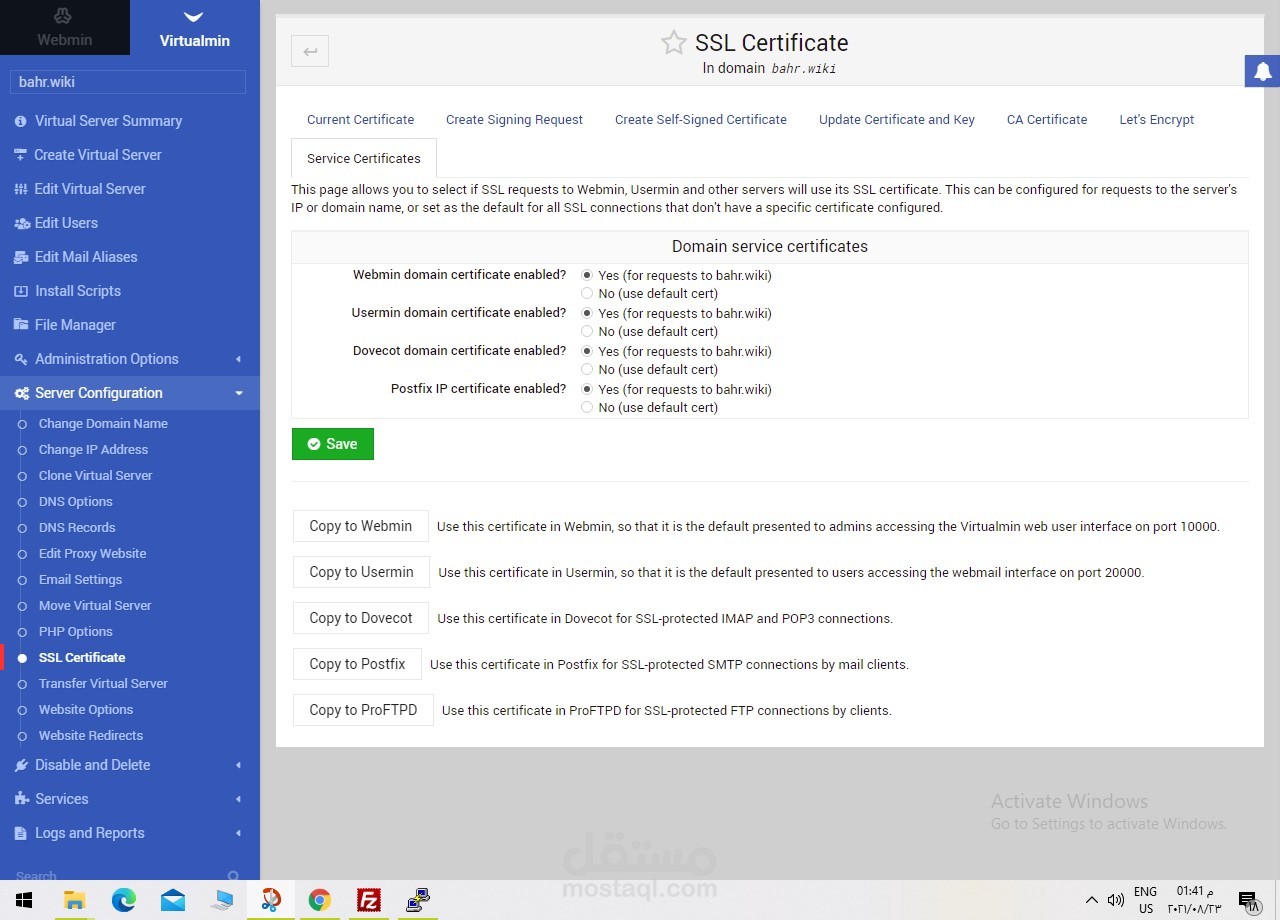Click the Administration Options wrench icon
This screenshot has width=1280, height=920.
(20, 359)
